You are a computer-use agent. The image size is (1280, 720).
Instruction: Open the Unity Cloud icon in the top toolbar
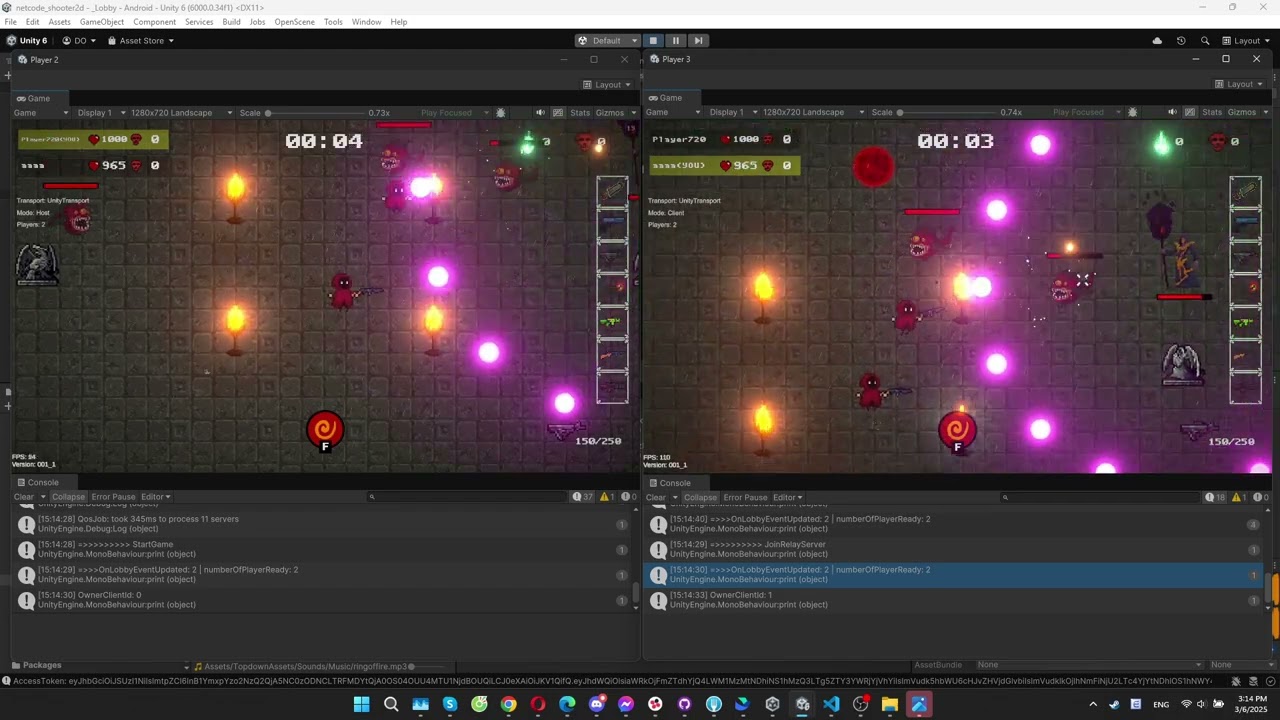coord(1157,41)
